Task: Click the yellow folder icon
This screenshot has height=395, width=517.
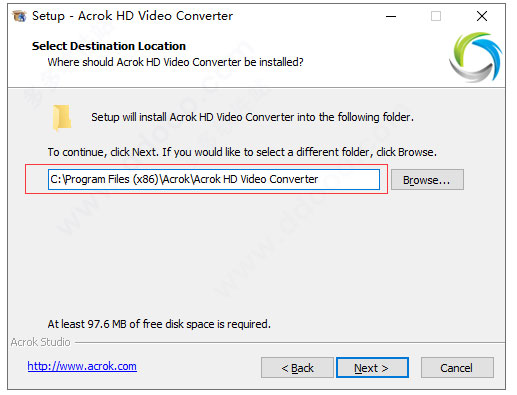Action: click(61, 117)
